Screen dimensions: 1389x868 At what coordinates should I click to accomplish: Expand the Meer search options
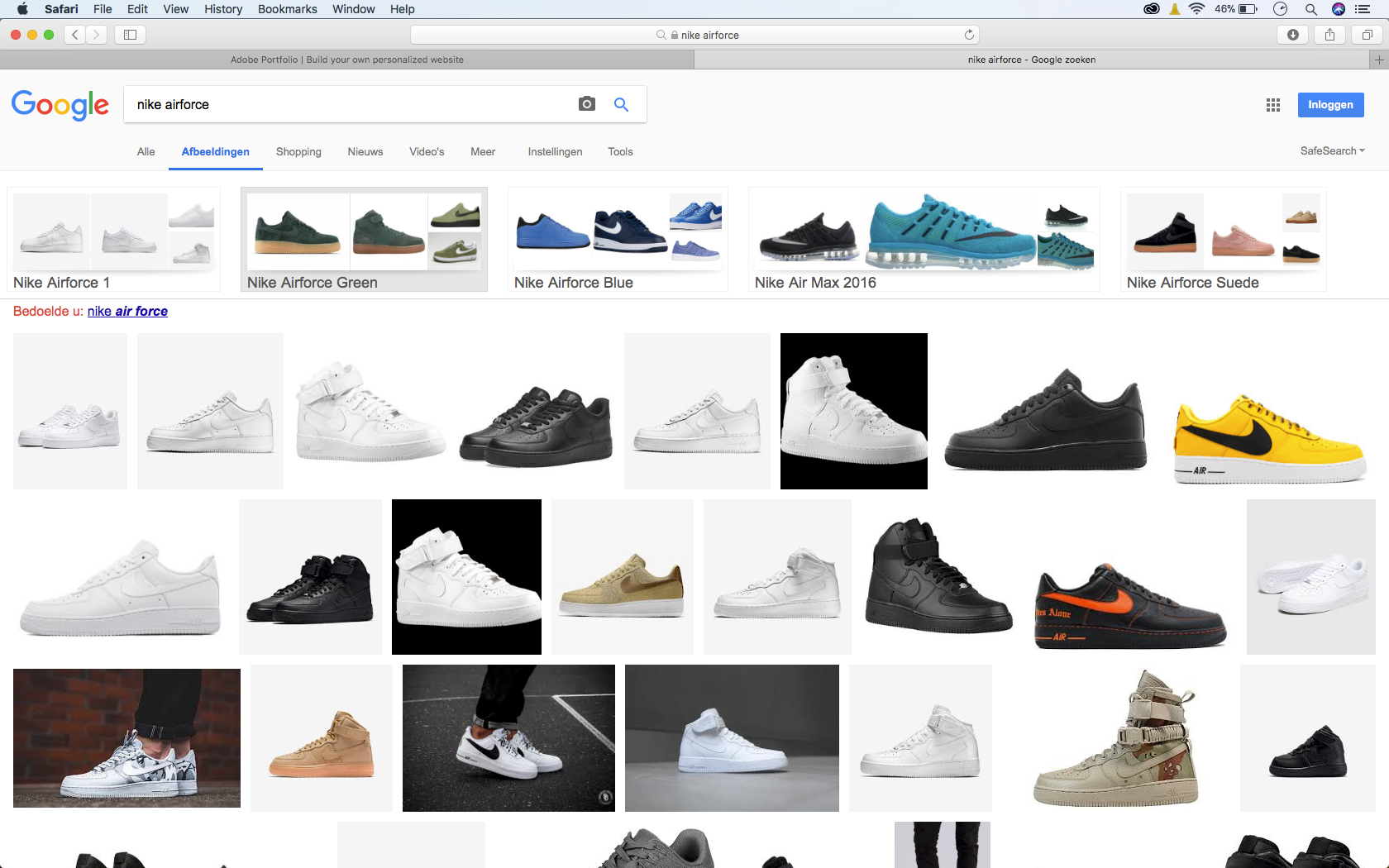483,152
